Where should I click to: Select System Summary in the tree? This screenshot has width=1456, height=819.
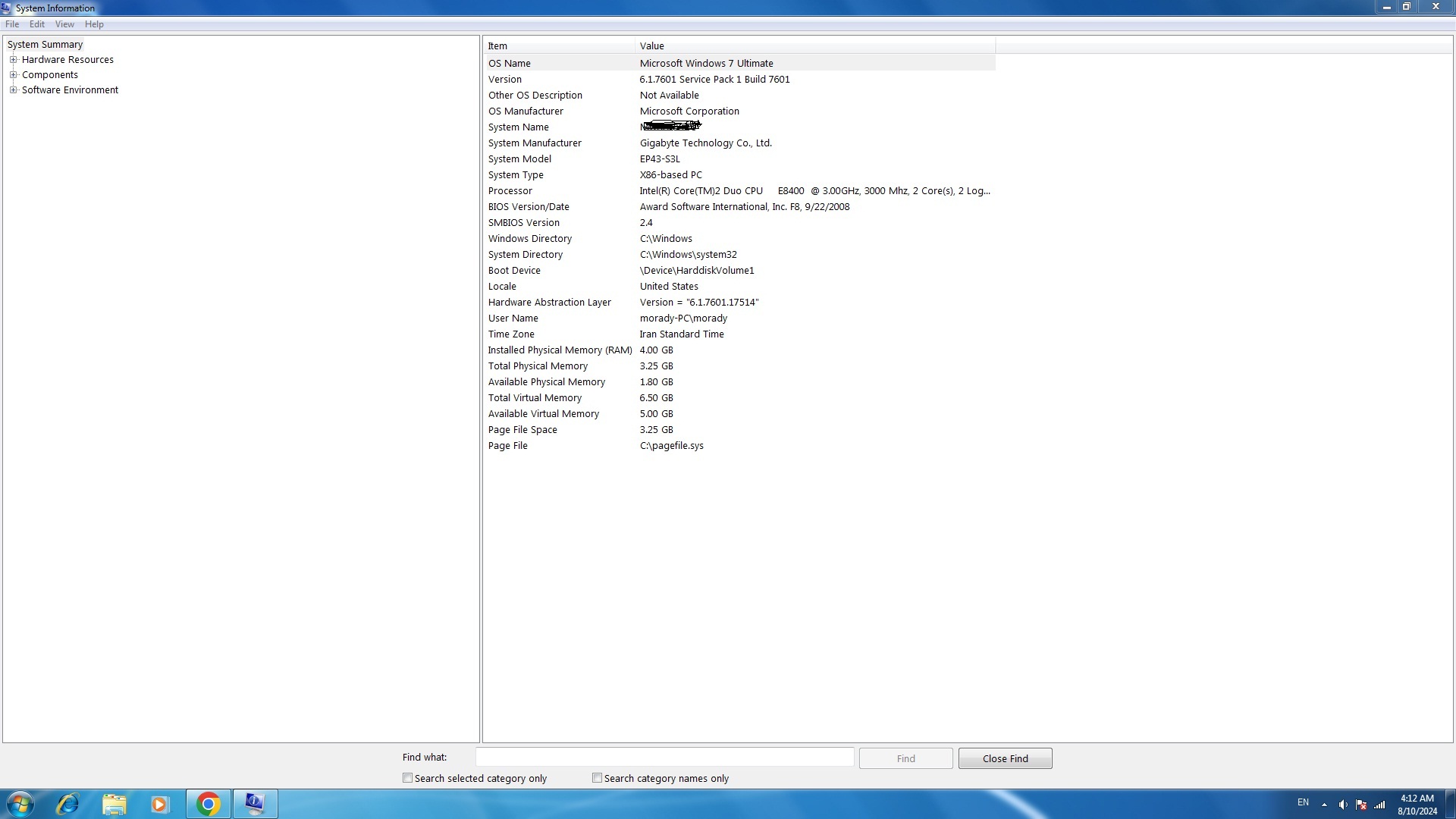pyautogui.click(x=45, y=45)
